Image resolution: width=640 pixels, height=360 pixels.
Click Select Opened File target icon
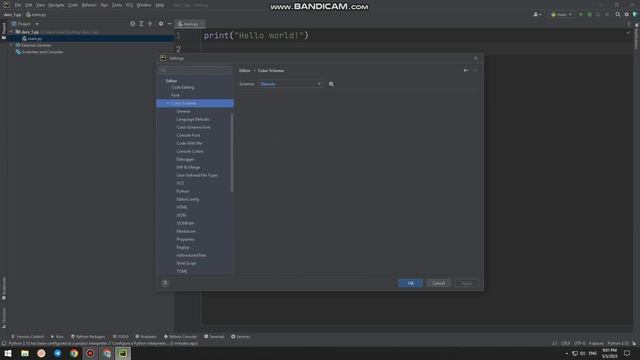133,24
